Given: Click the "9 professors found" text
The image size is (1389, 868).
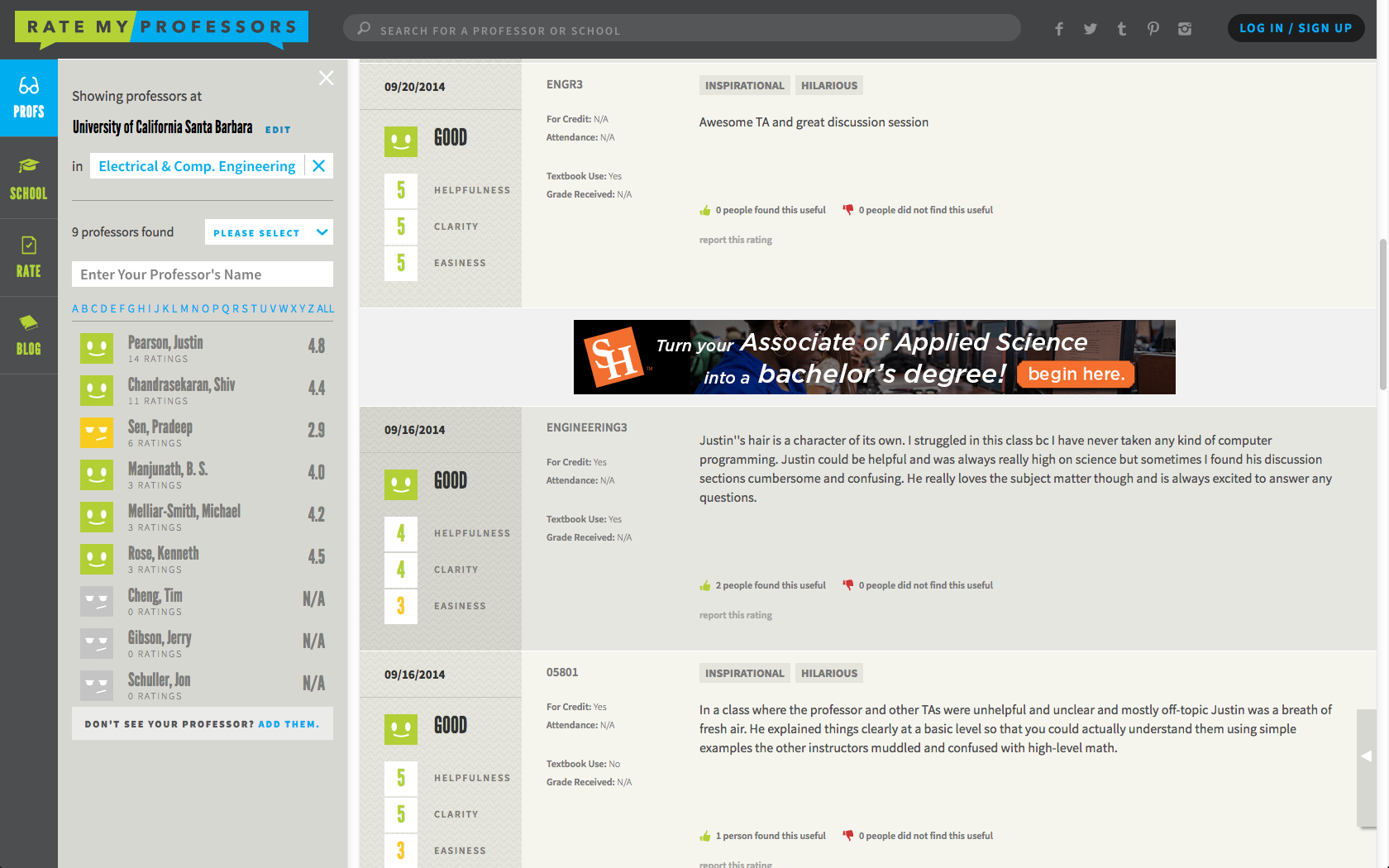Looking at the screenshot, I should coord(123,232).
